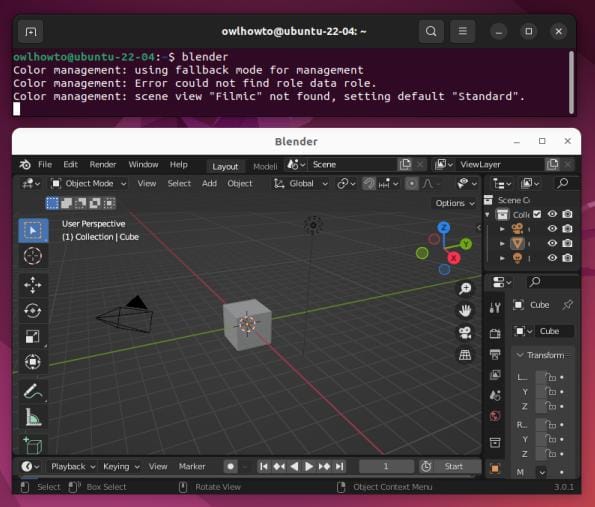Click the Z axis on navigation gizmo
The width and height of the screenshot is (595, 507).
point(443,228)
